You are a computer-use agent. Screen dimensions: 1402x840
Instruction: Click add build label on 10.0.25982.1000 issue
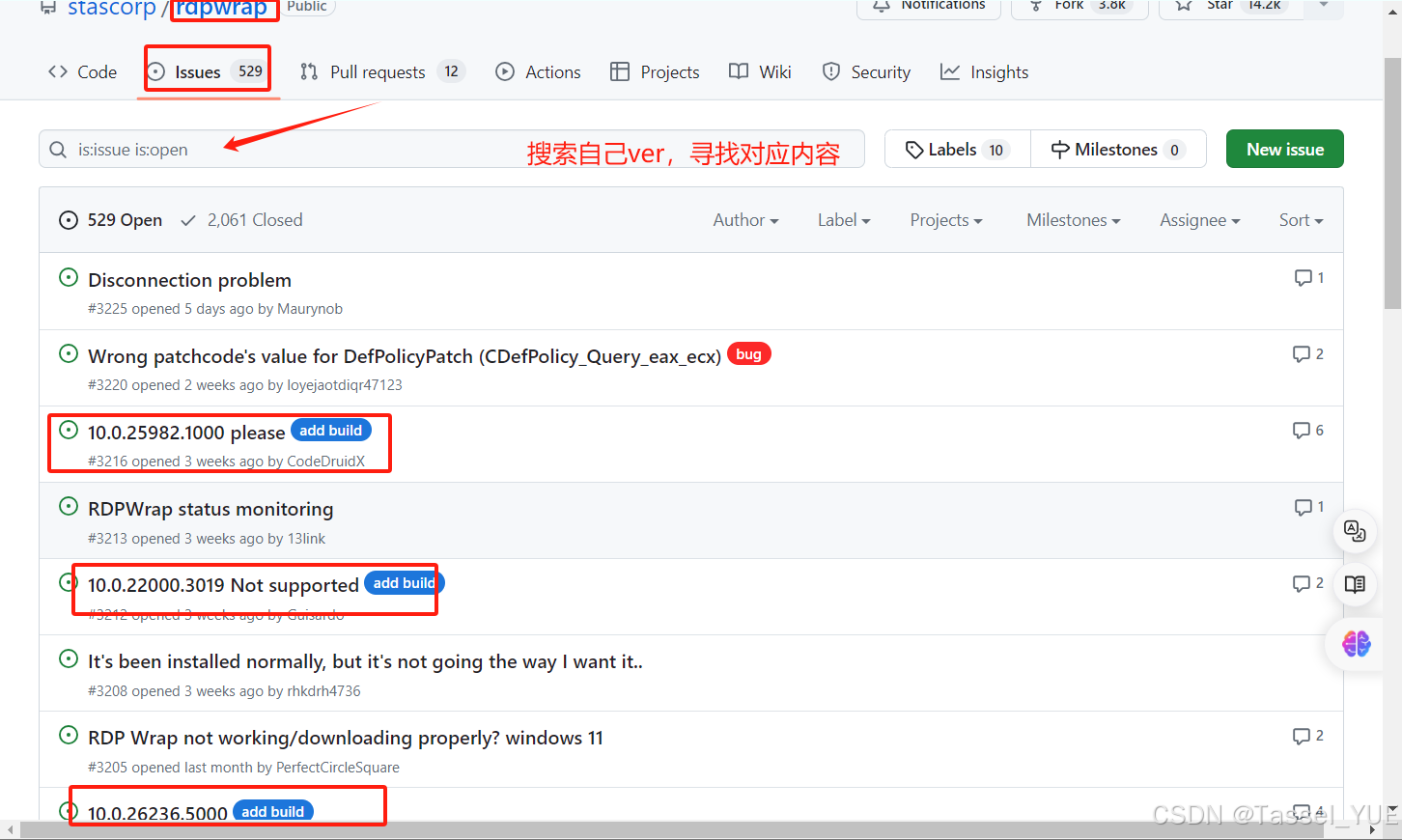pyautogui.click(x=331, y=431)
